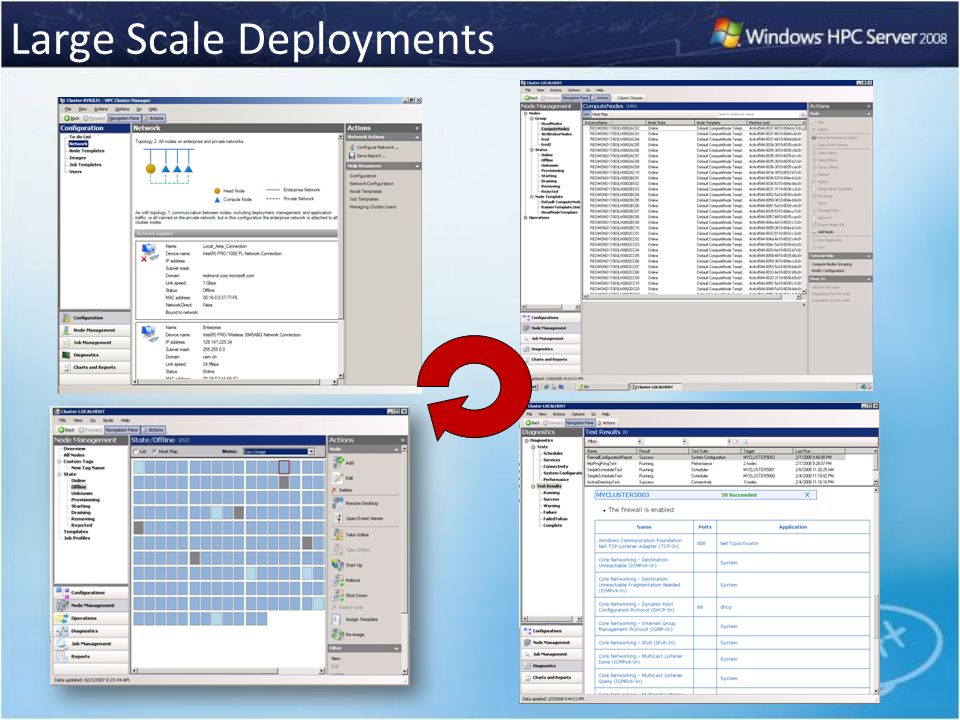Collapse the Filter section in Actions pane
Image resolution: width=960 pixels, height=720 pixels.
[x=366, y=648]
